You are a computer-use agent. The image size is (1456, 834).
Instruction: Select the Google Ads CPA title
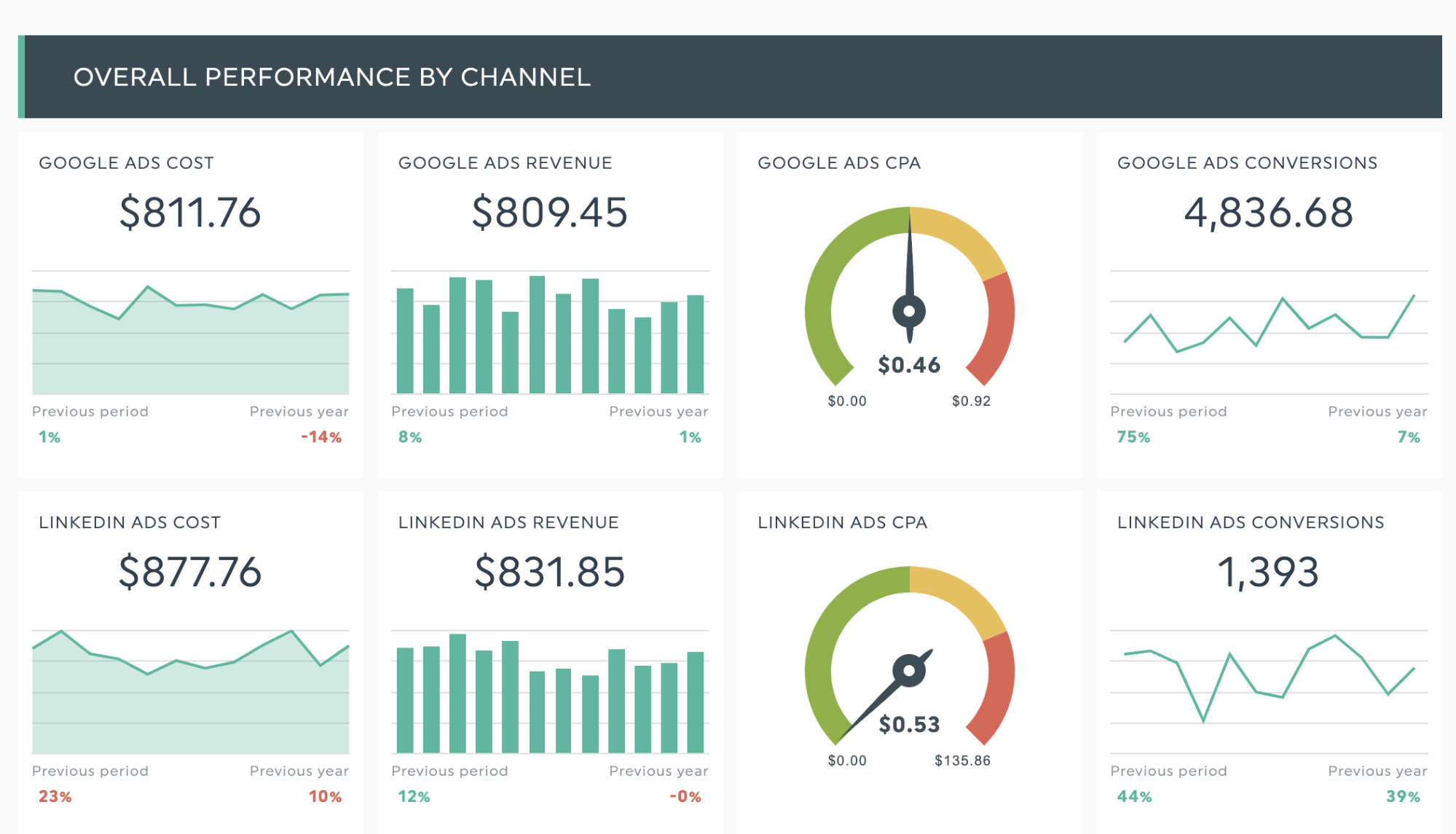point(839,162)
